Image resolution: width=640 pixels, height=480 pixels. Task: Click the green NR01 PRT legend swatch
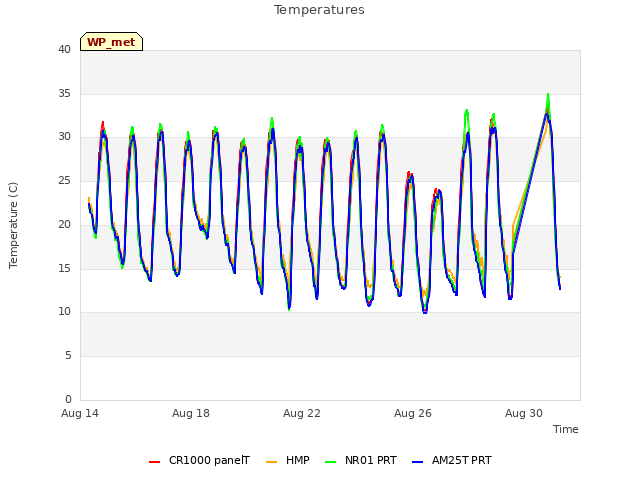tap(331, 462)
